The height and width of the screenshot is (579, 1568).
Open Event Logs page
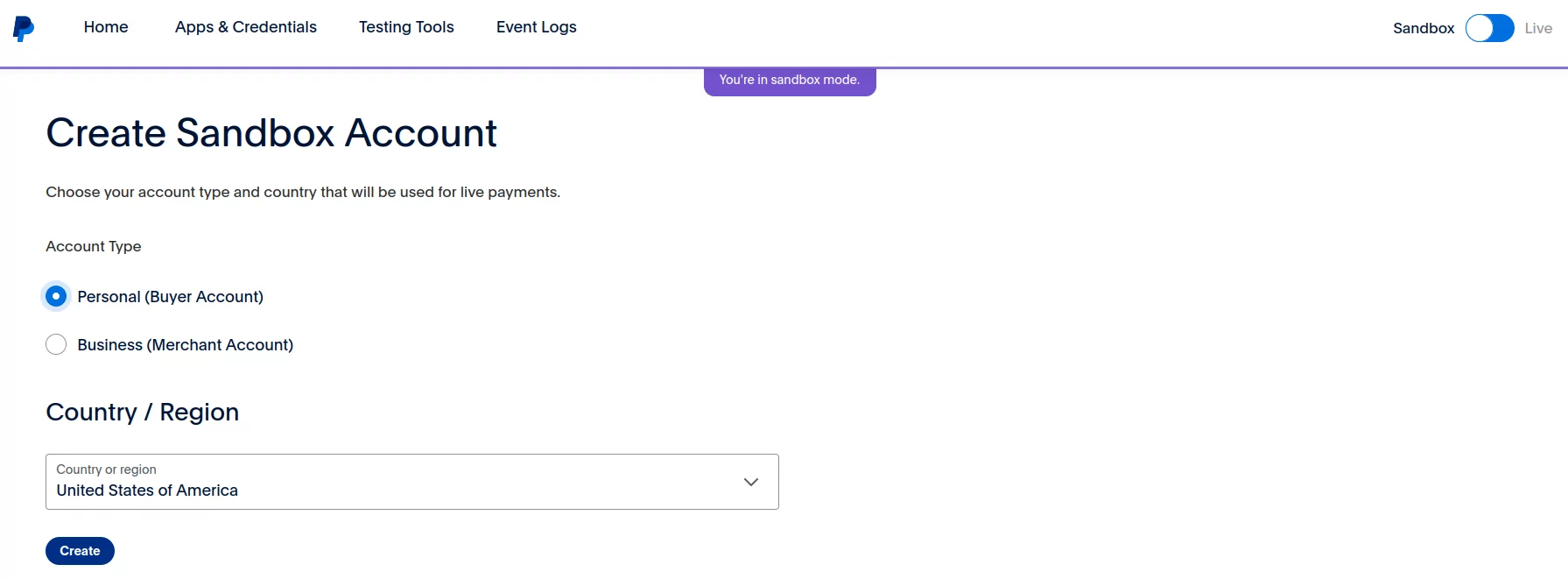tap(537, 27)
